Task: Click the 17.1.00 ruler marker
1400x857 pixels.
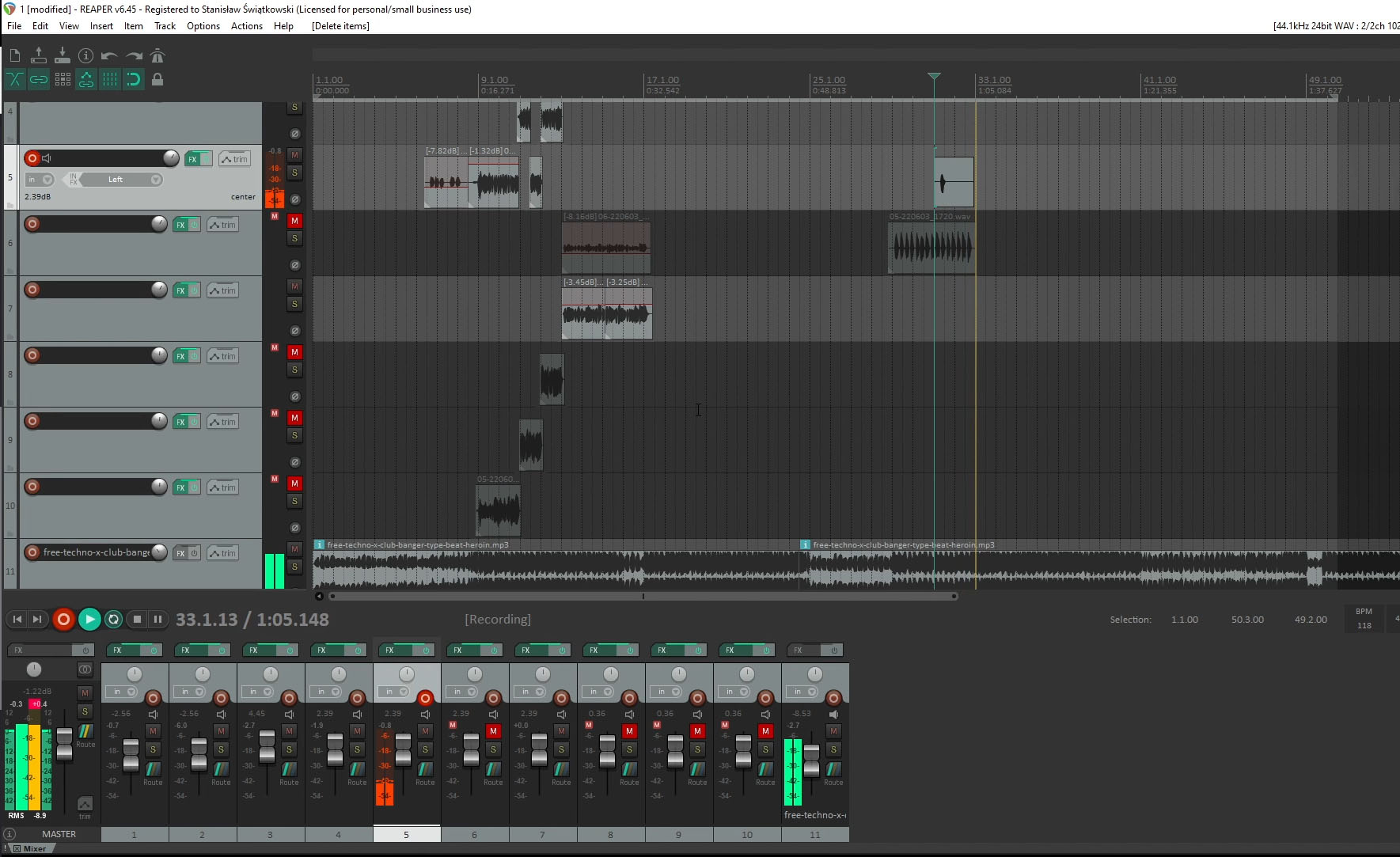Action: click(662, 81)
